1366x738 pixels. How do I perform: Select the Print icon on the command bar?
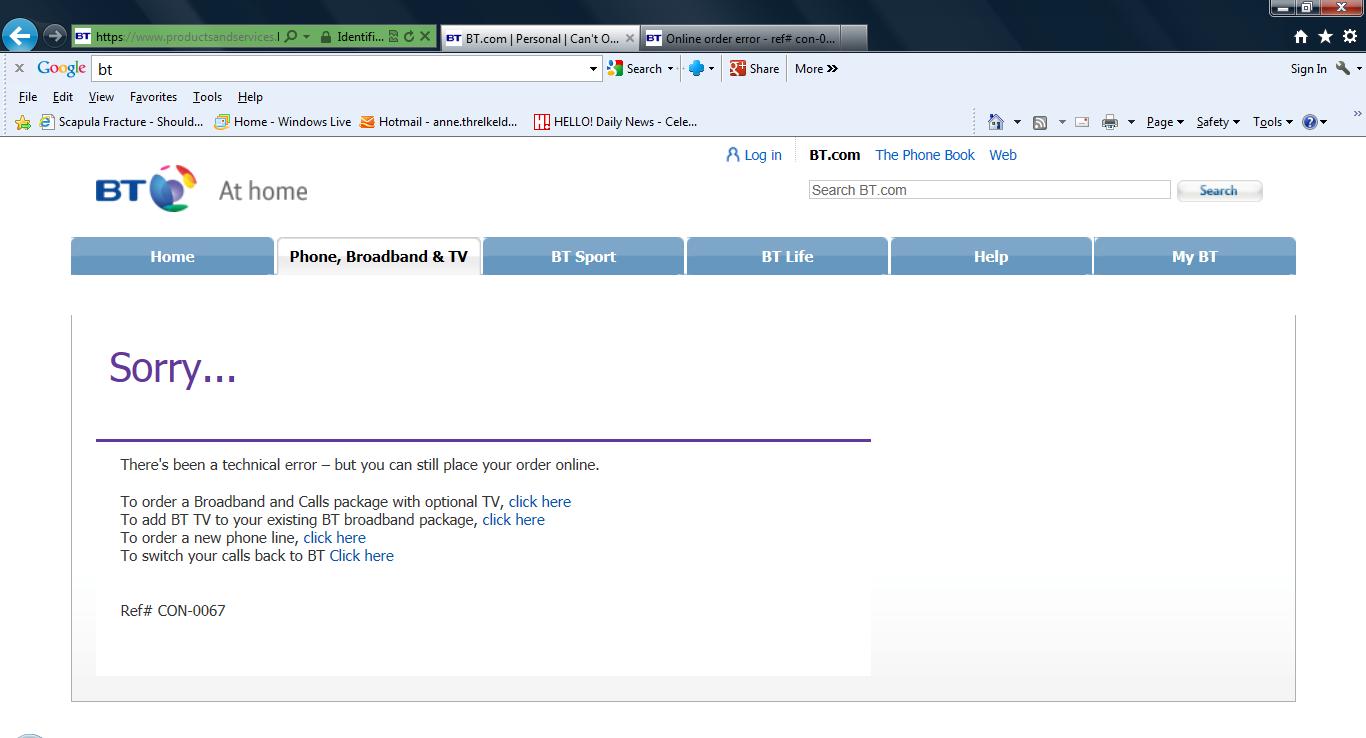tap(1110, 121)
